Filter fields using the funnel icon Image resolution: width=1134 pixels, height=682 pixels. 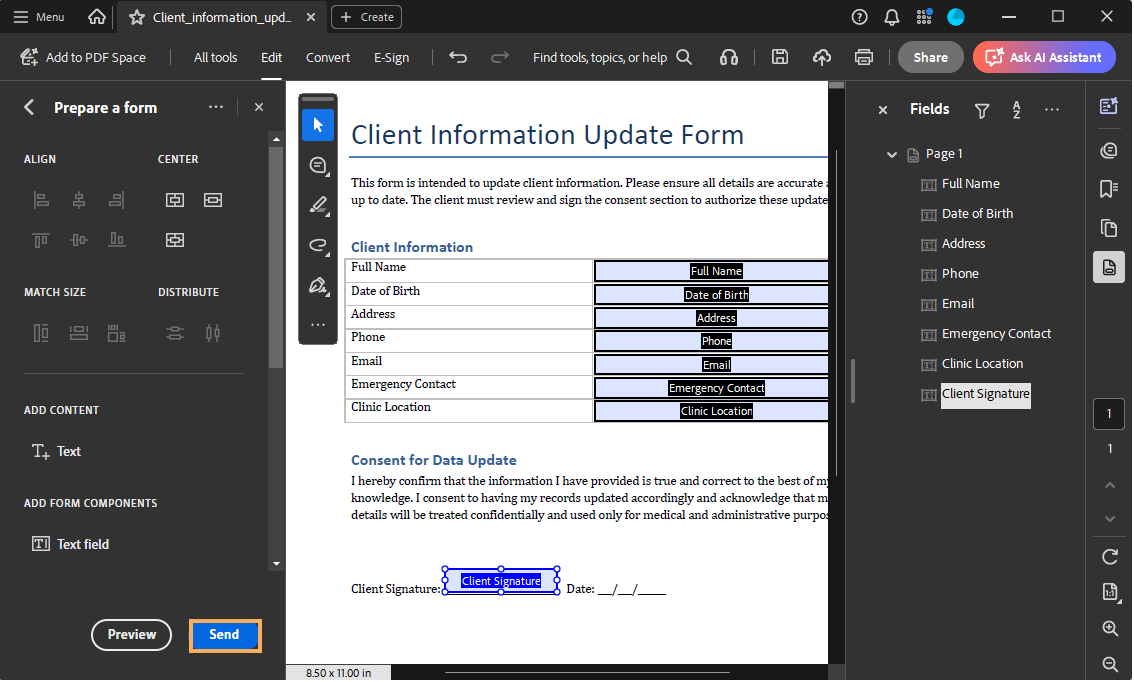pyautogui.click(x=982, y=110)
